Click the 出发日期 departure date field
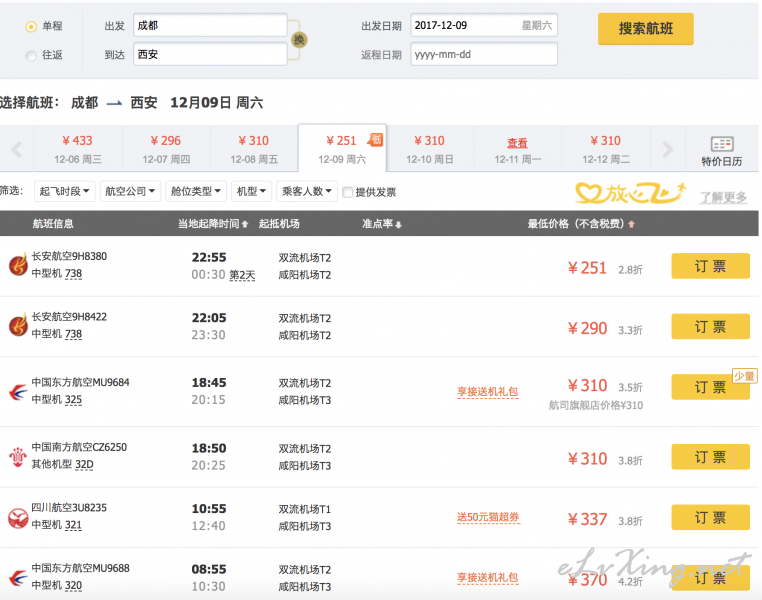Viewport: 762px width, 600px height. (484, 25)
